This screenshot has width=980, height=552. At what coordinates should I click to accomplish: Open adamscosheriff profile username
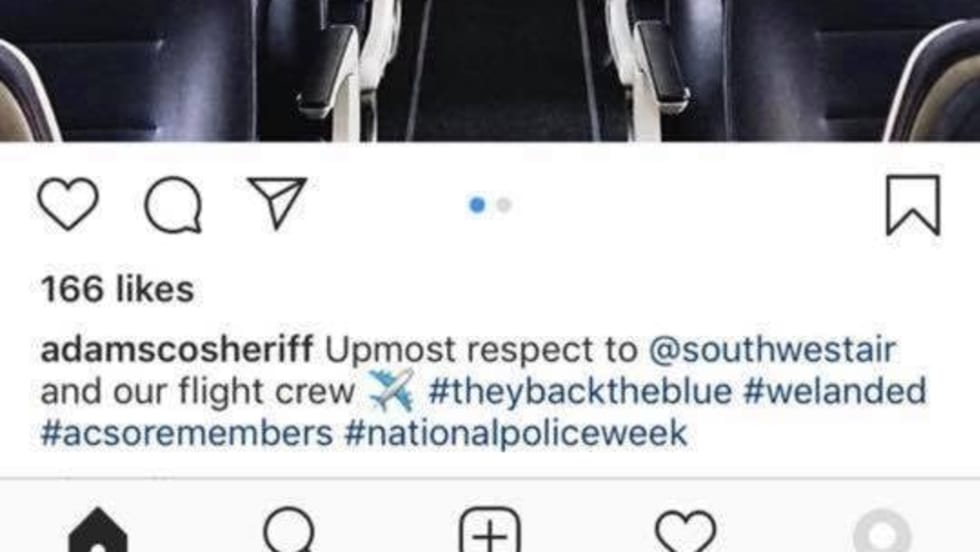pyautogui.click(x=177, y=349)
